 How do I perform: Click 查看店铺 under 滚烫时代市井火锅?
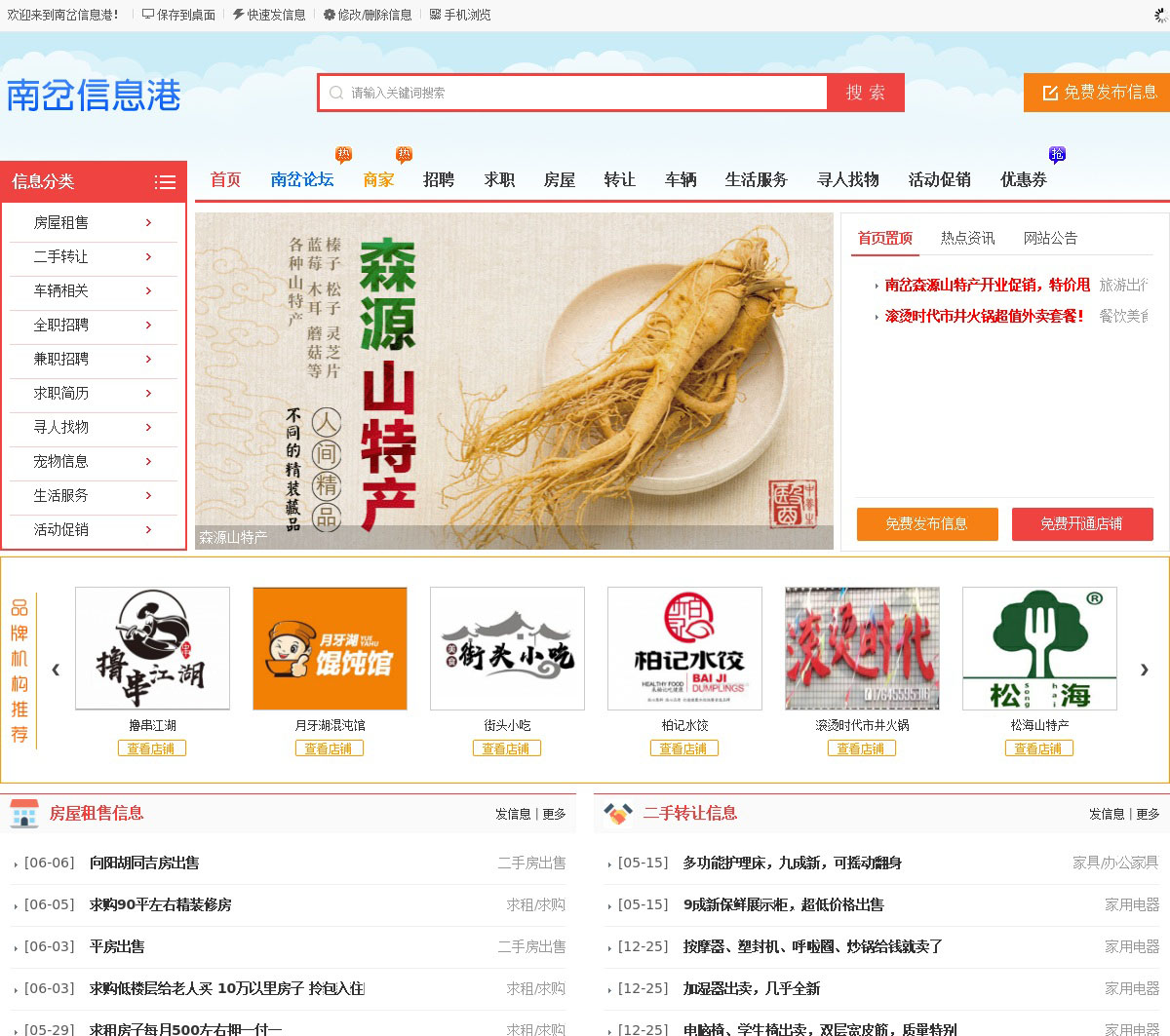tap(861, 748)
